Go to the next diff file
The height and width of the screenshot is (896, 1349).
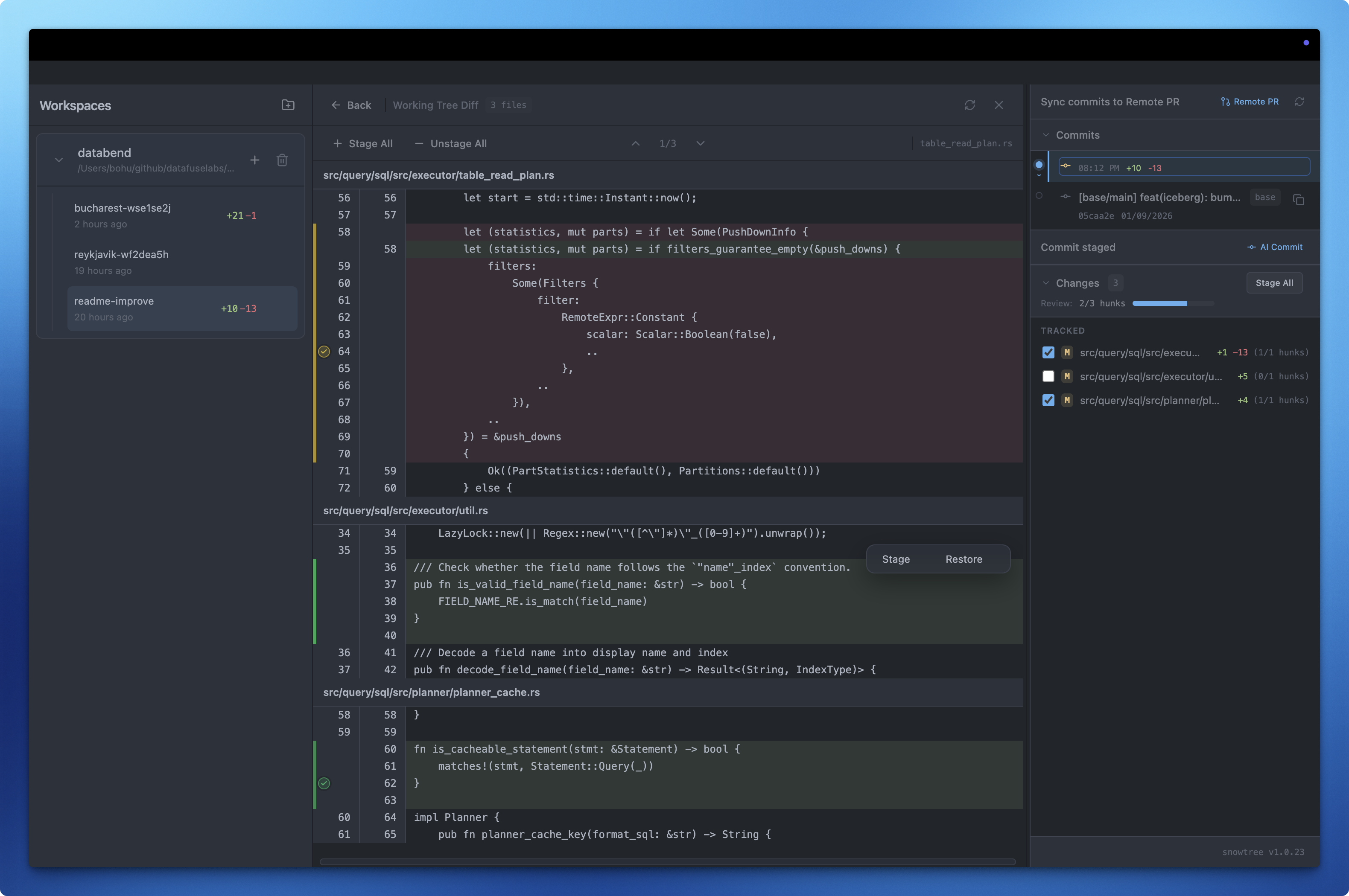[700, 143]
